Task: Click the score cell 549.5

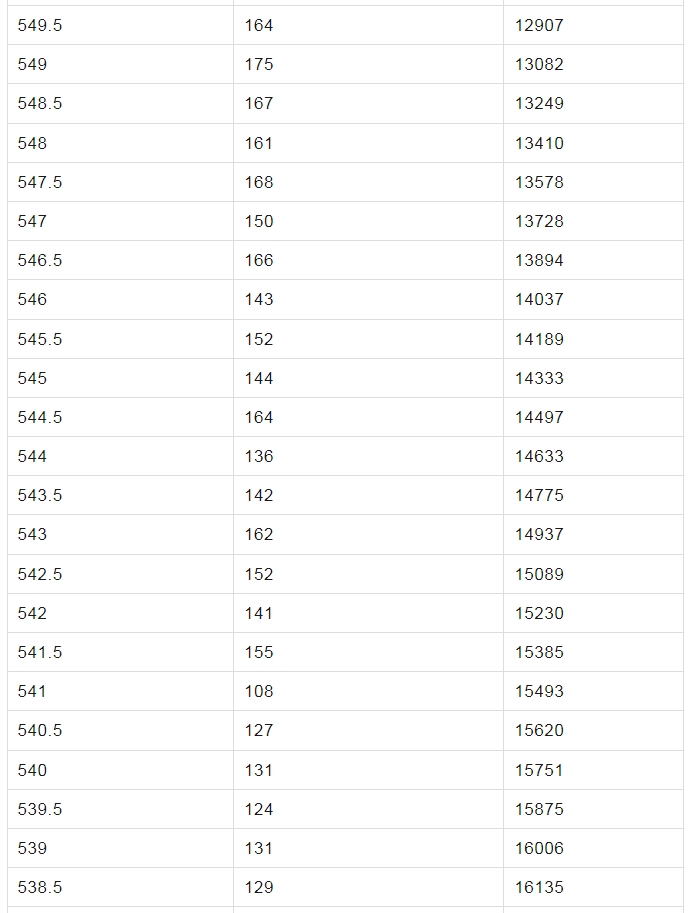Action: click(40, 25)
